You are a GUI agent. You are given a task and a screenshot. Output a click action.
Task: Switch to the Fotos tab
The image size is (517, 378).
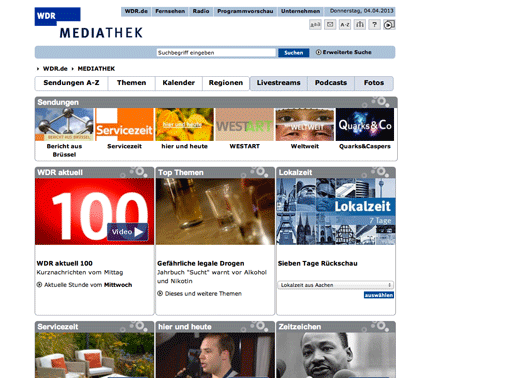374,83
